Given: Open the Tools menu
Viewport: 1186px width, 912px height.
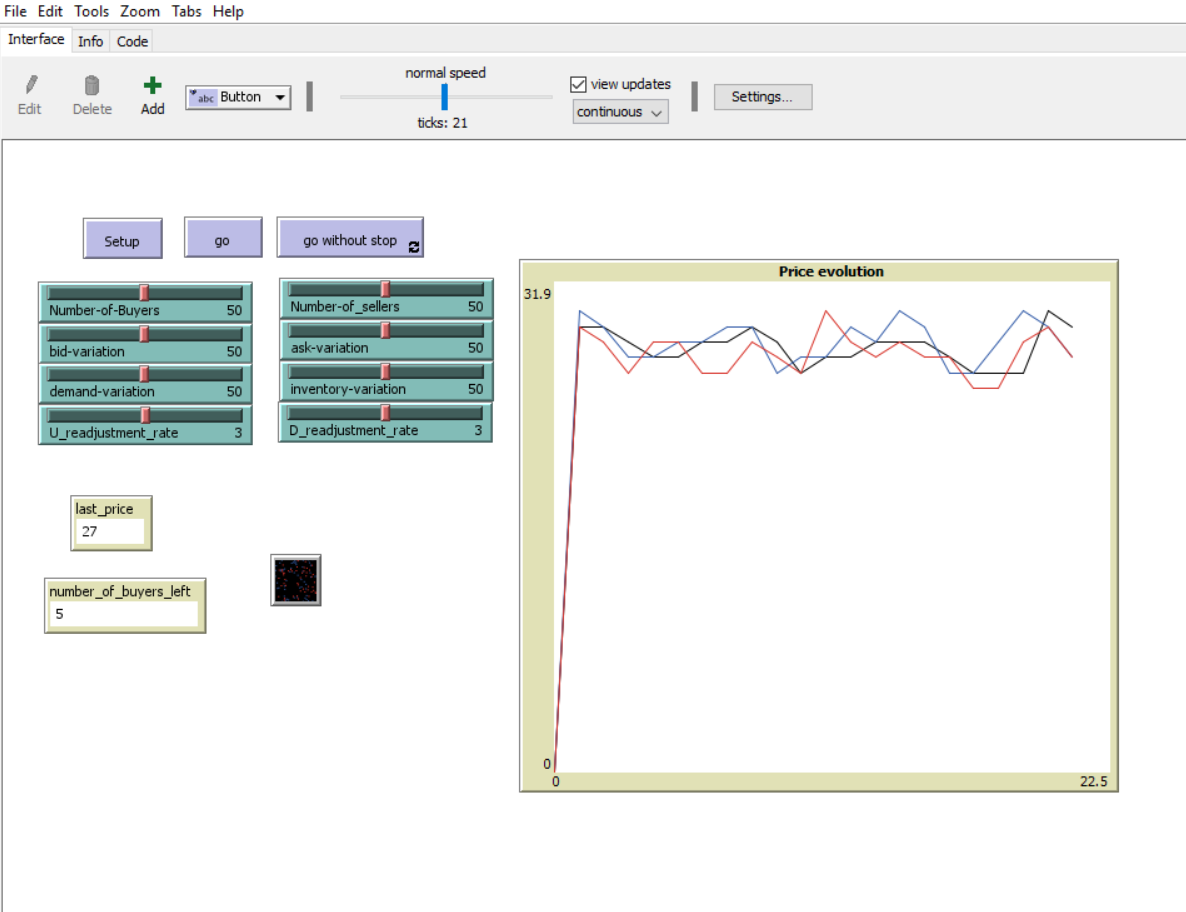Looking at the screenshot, I should 92,11.
